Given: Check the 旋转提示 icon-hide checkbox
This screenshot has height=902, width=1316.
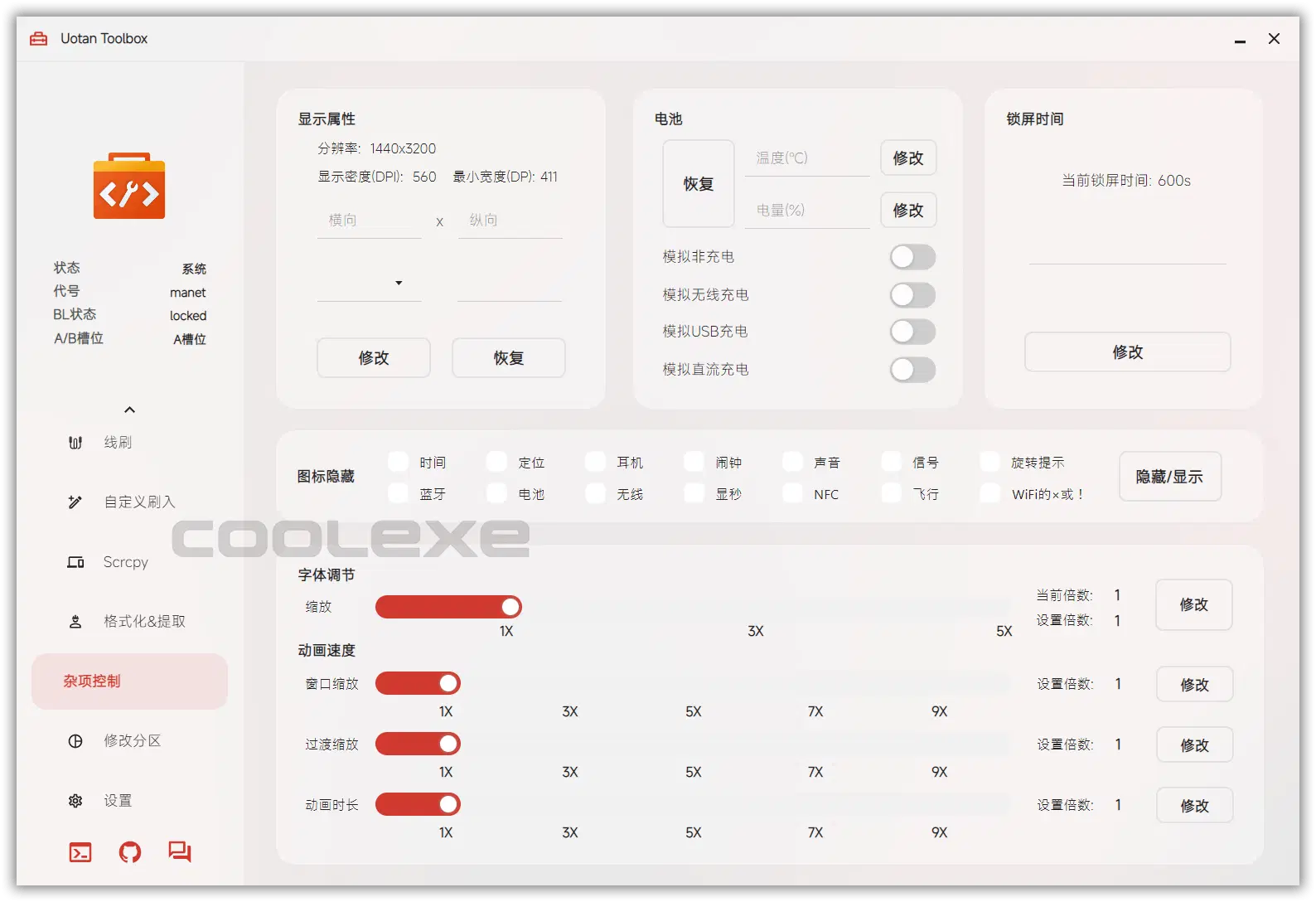Looking at the screenshot, I should 990,462.
